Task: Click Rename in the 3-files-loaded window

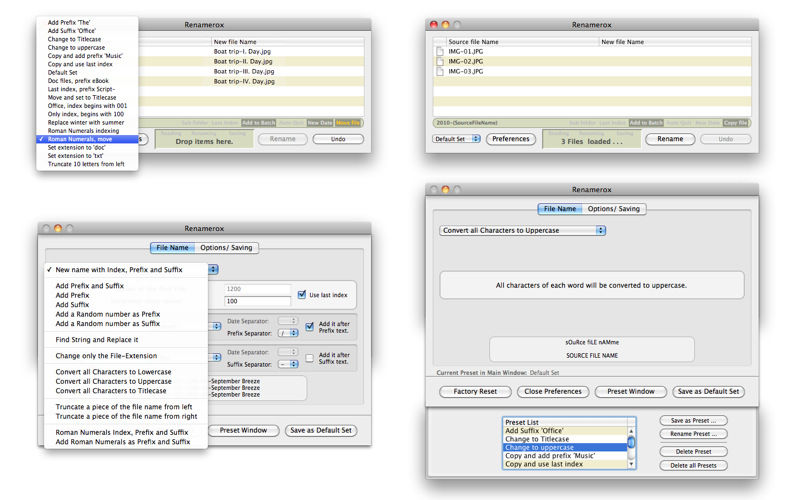Action: [x=670, y=139]
